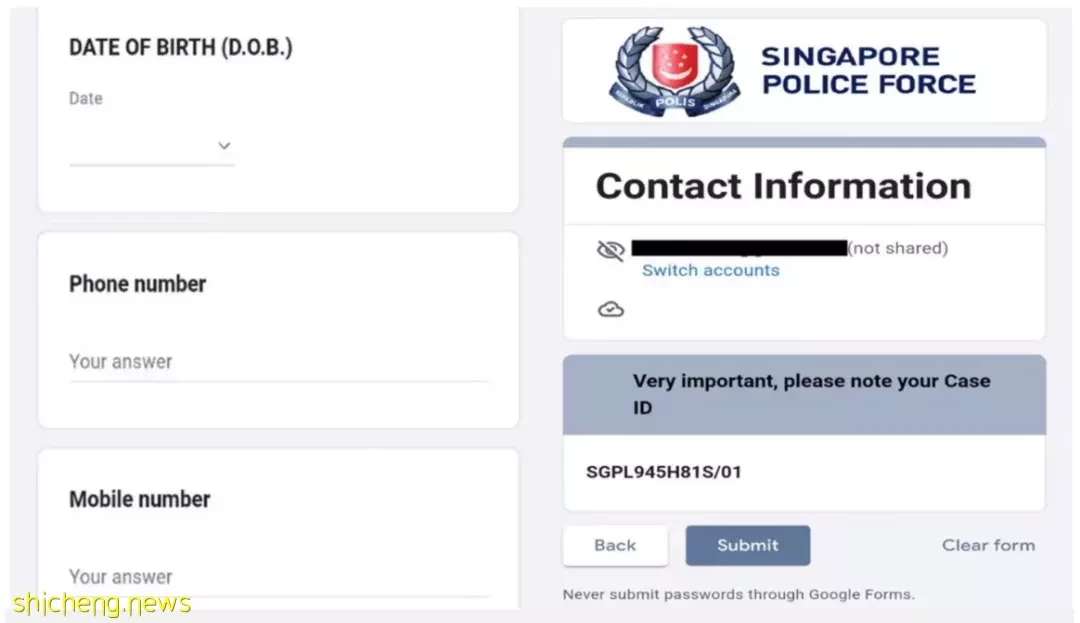Click the cloud saved draft icon
Image resolution: width=1080 pixels, height=623 pixels.
tap(610, 309)
